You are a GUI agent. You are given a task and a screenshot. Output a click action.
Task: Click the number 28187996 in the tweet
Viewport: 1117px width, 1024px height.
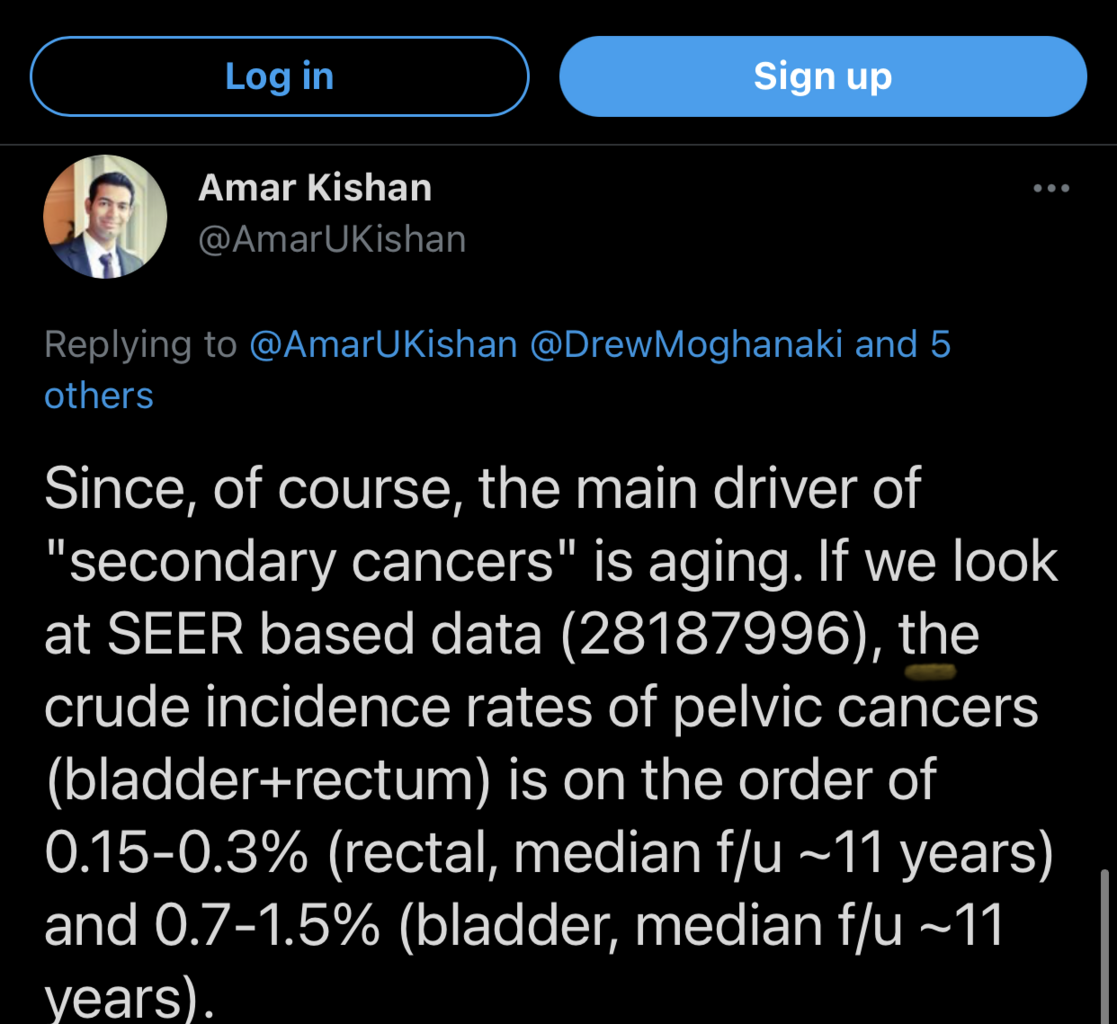[716, 634]
